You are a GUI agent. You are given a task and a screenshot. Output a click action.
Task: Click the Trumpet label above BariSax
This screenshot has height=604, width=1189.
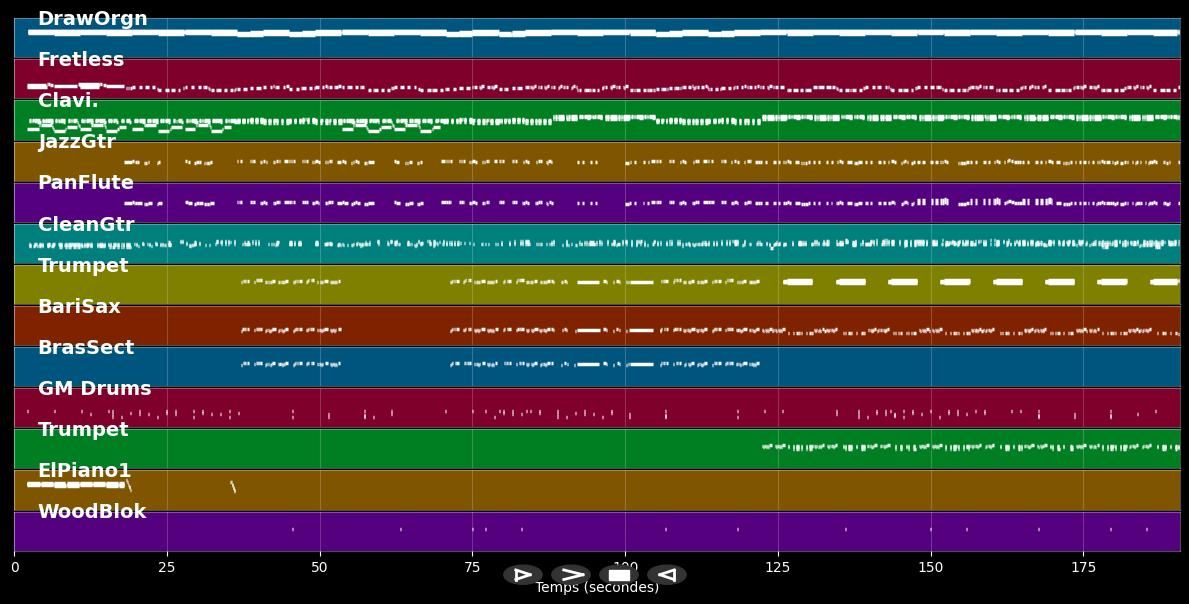[83, 266]
